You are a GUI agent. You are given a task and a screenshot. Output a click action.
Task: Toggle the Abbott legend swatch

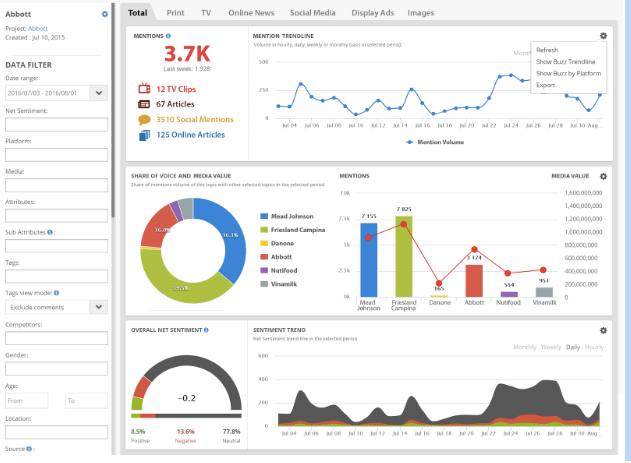pyautogui.click(x=264, y=257)
